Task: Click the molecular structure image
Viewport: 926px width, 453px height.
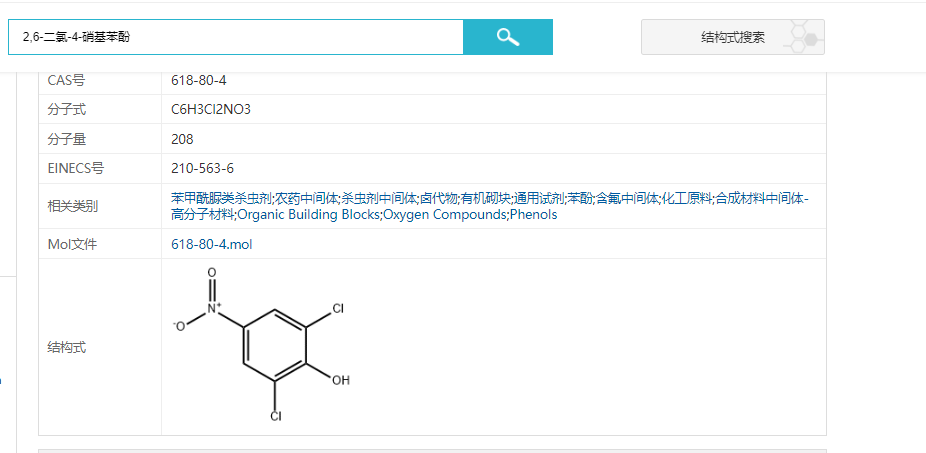Action: pyautogui.click(x=262, y=343)
